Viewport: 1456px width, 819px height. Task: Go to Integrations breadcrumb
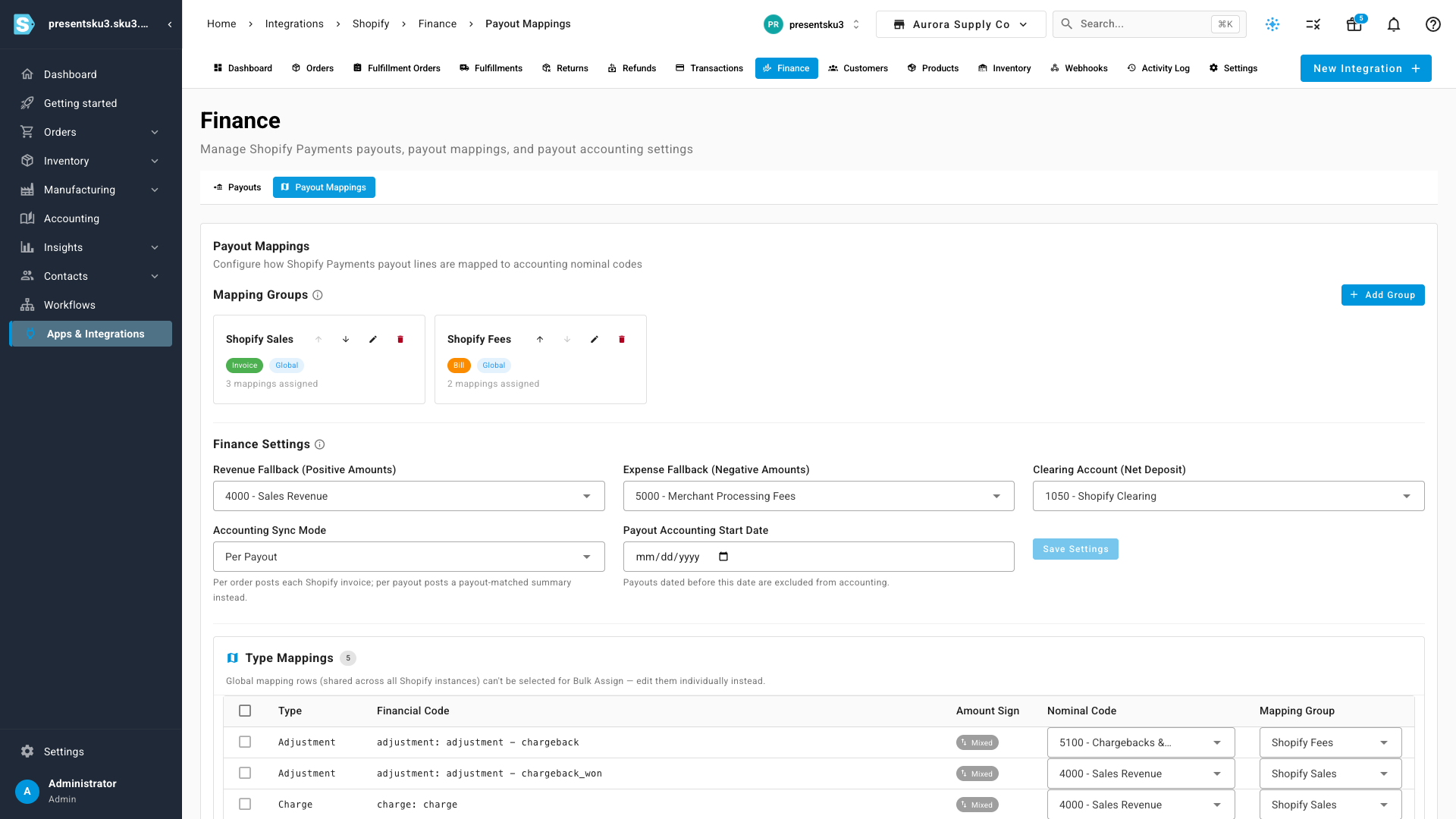[294, 24]
